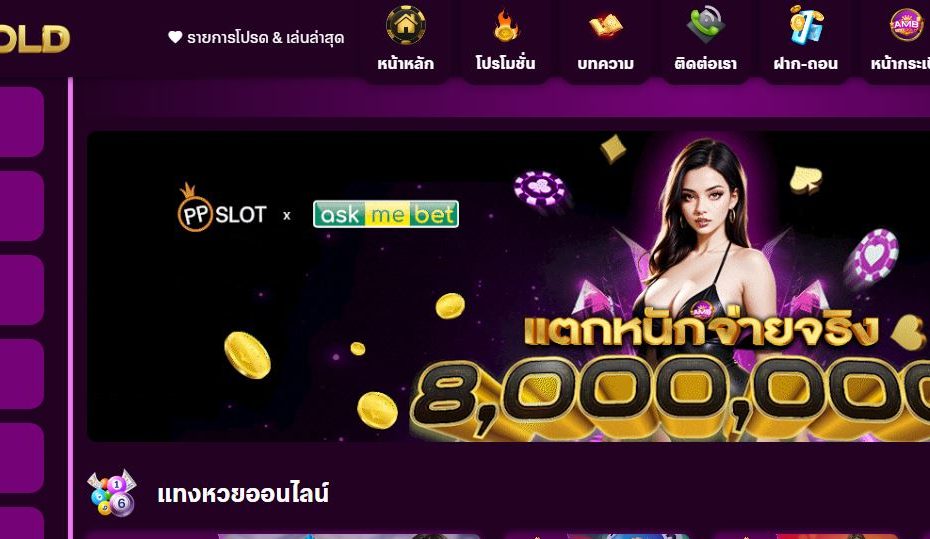Click the แทงหวยออนไลน์ section heading

(243, 493)
